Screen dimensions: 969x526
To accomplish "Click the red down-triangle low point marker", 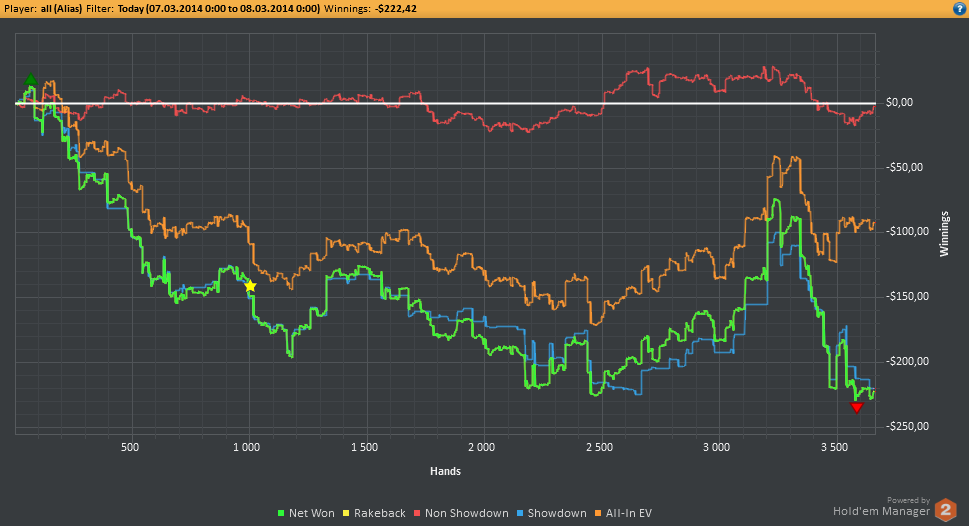I will (x=856, y=407).
